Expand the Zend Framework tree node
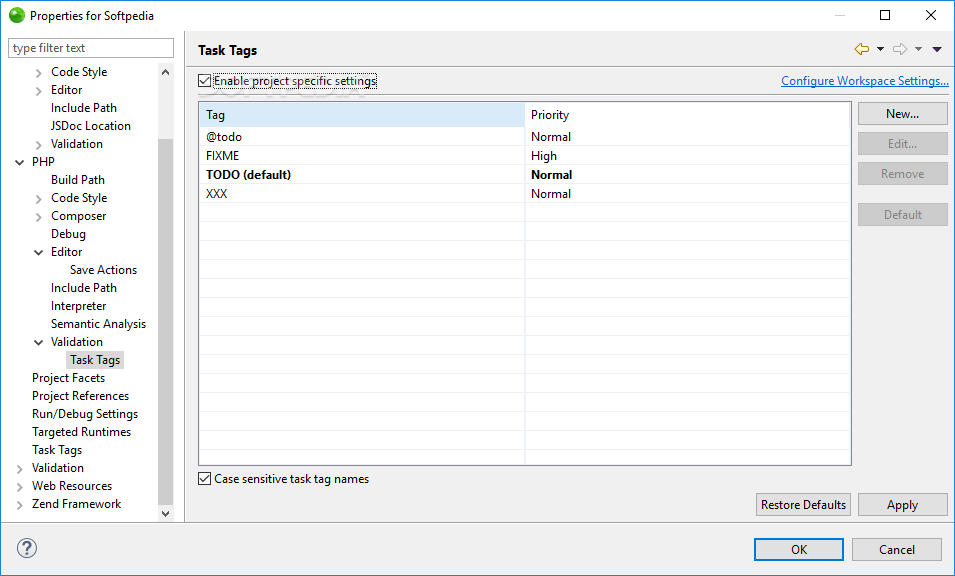The width and height of the screenshot is (955, 576). click(20, 504)
